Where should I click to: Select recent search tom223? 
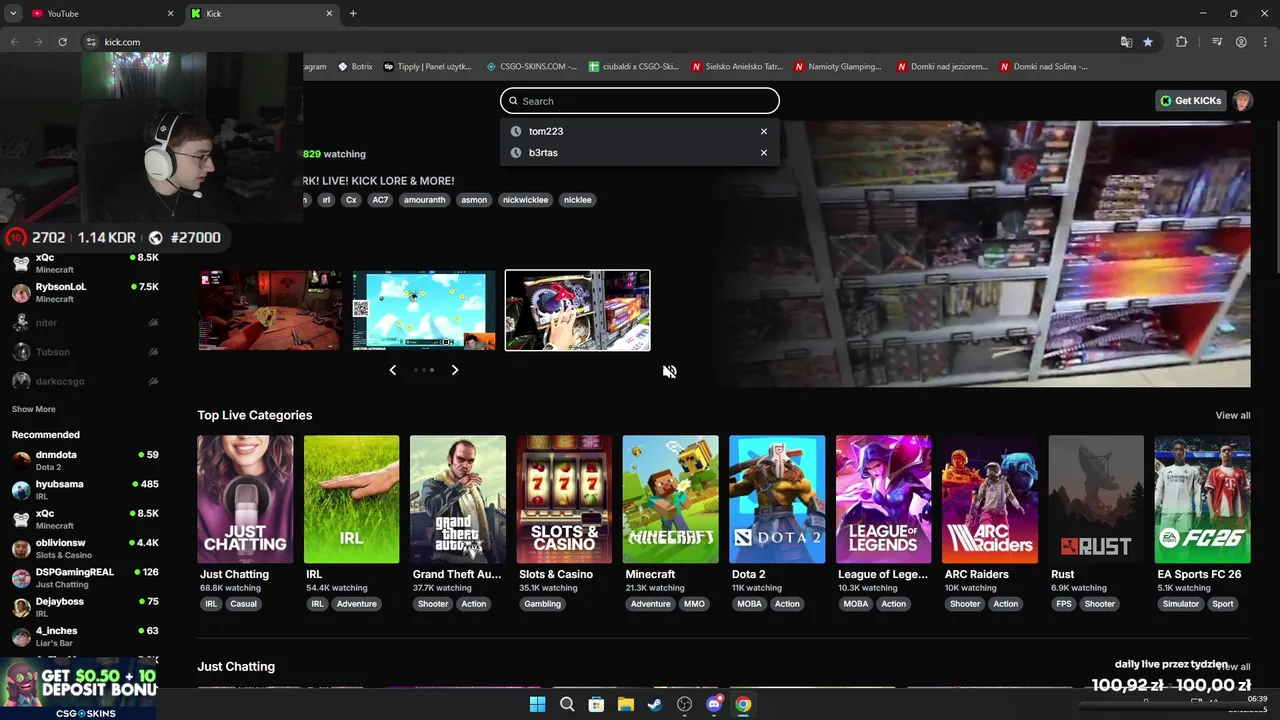546,131
